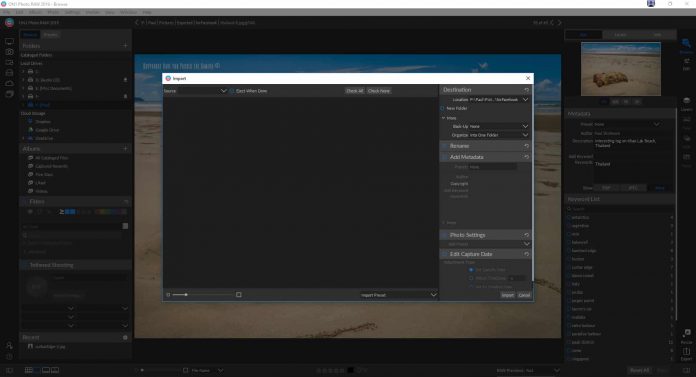Image resolution: width=696 pixels, height=377 pixels.
Task: Open the All Cataloged Files album
Action: pos(51,158)
